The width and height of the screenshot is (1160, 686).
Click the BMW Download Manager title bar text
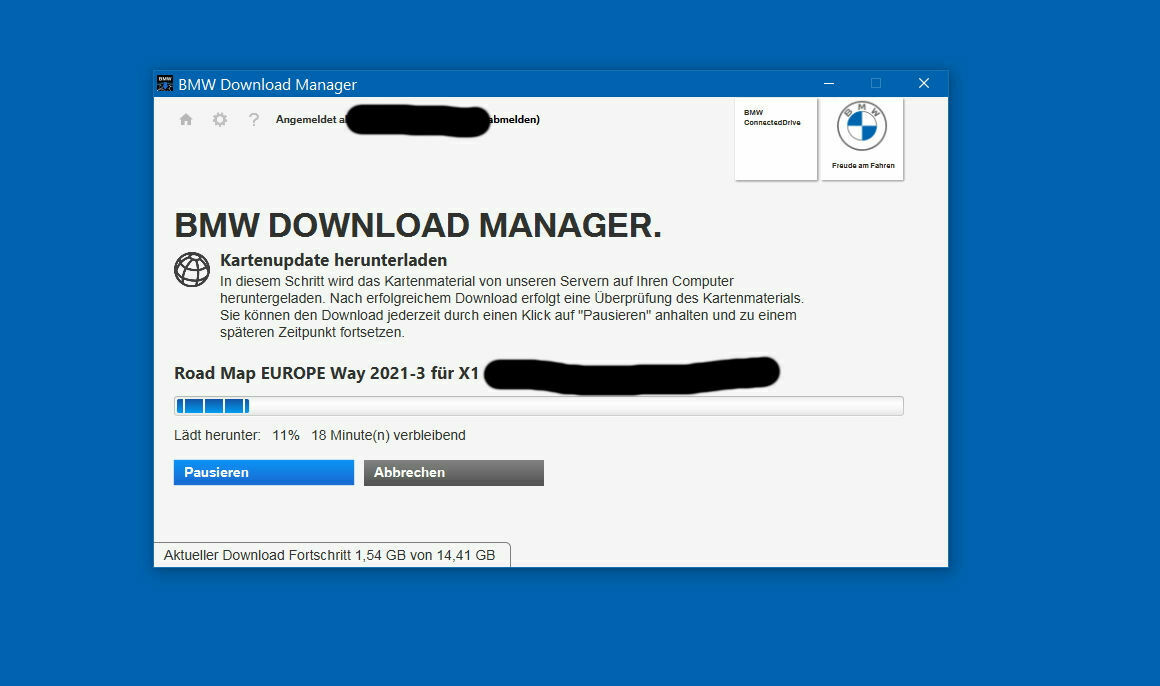(268, 84)
